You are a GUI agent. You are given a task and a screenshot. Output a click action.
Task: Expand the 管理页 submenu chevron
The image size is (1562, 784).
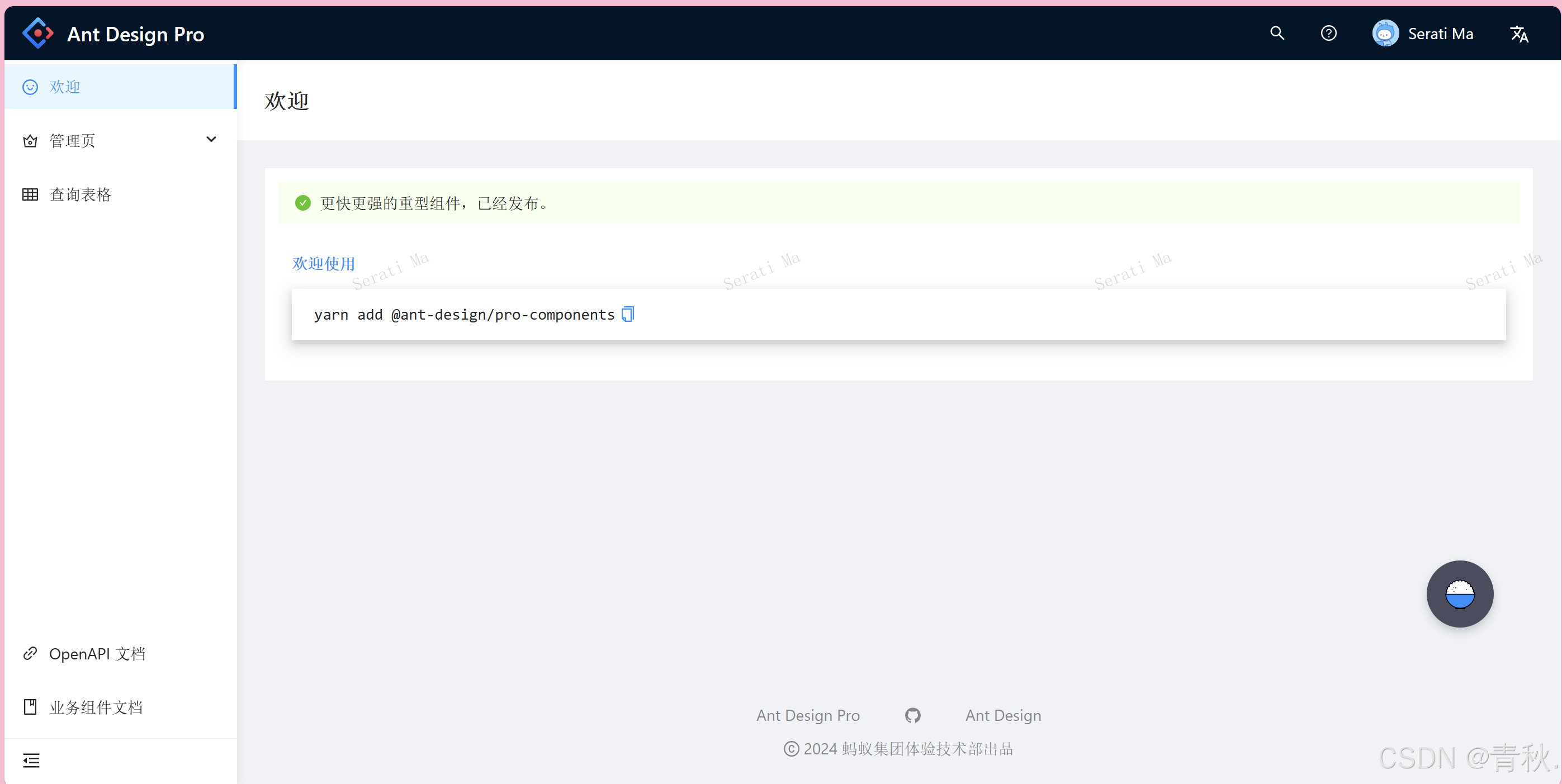point(211,140)
